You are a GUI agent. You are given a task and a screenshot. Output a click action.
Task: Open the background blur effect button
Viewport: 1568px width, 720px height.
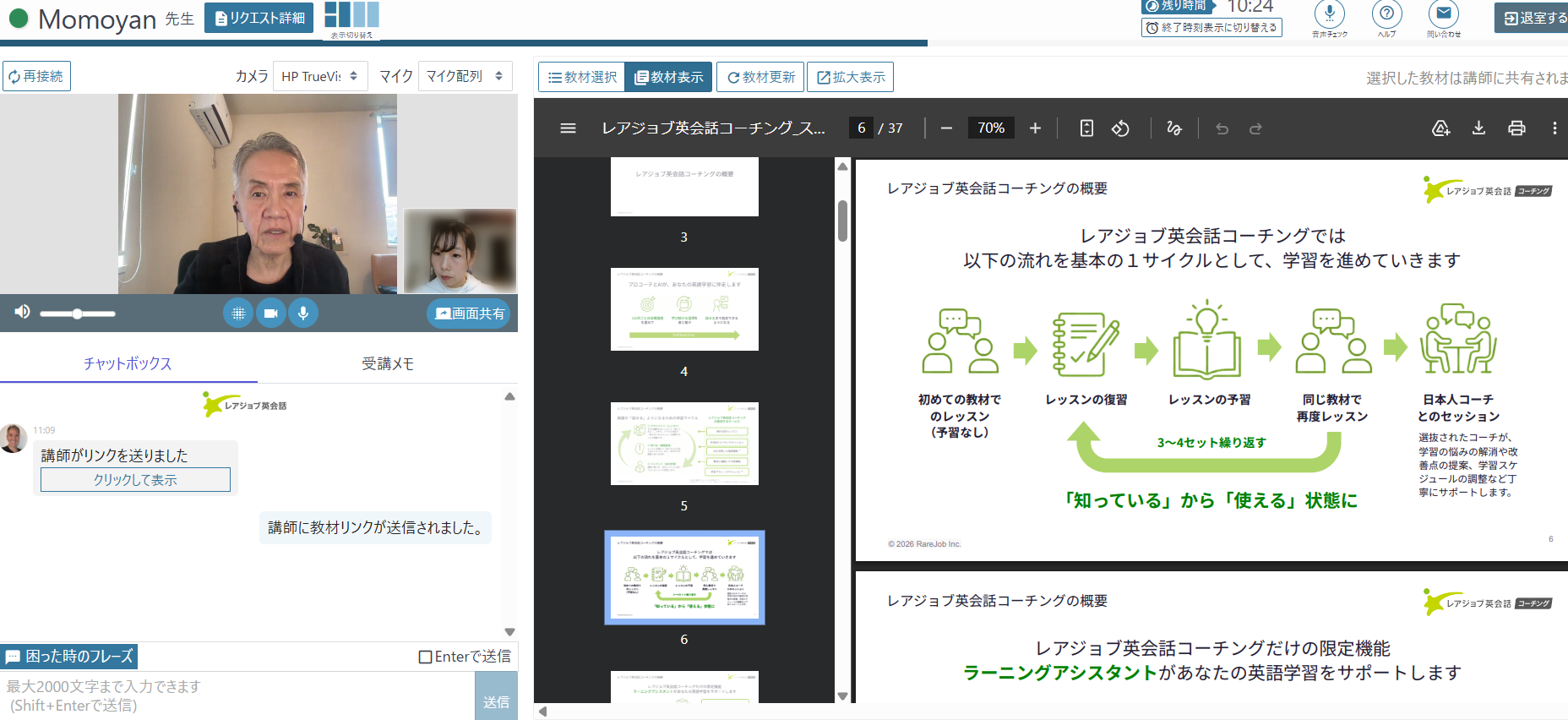coord(238,314)
